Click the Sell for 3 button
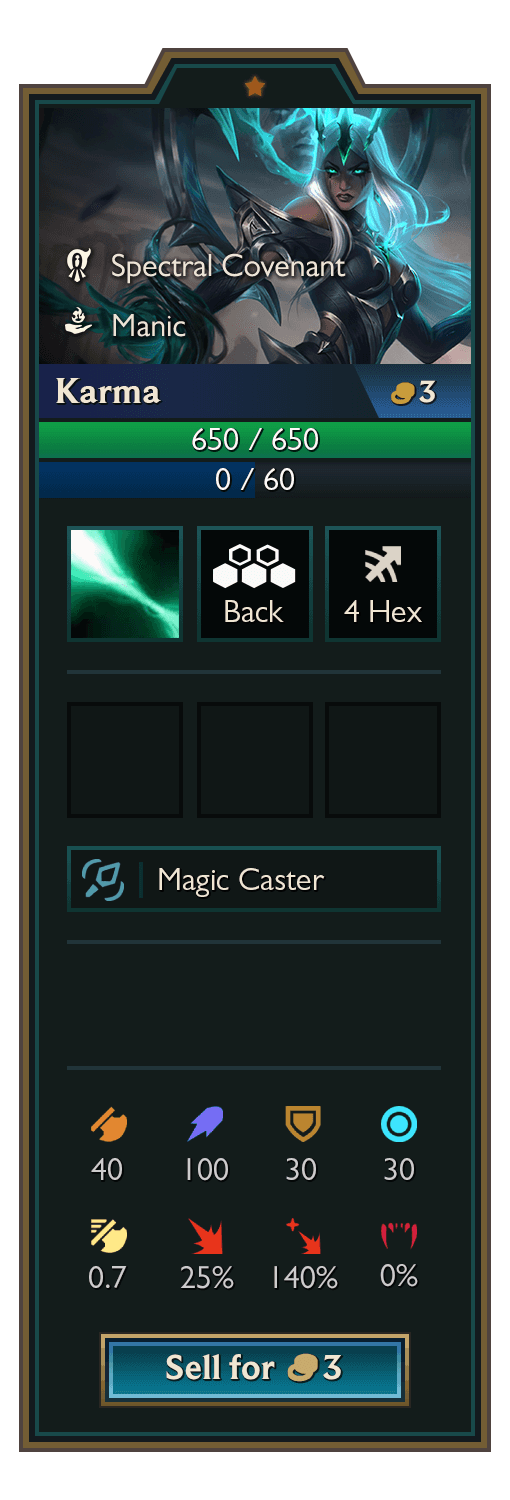 tap(255, 1369)
